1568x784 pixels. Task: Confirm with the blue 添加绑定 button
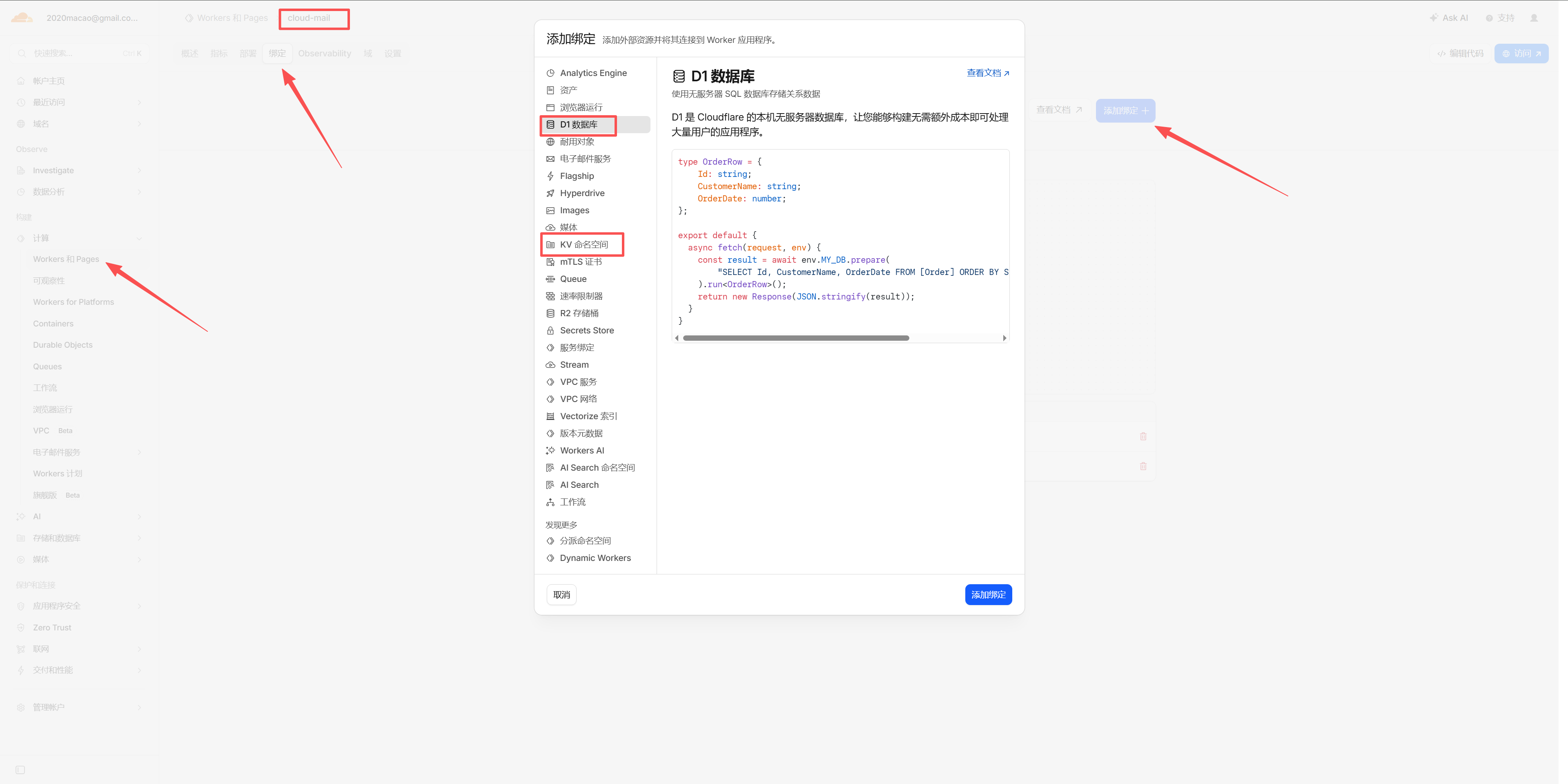click(x=989, y=595)
